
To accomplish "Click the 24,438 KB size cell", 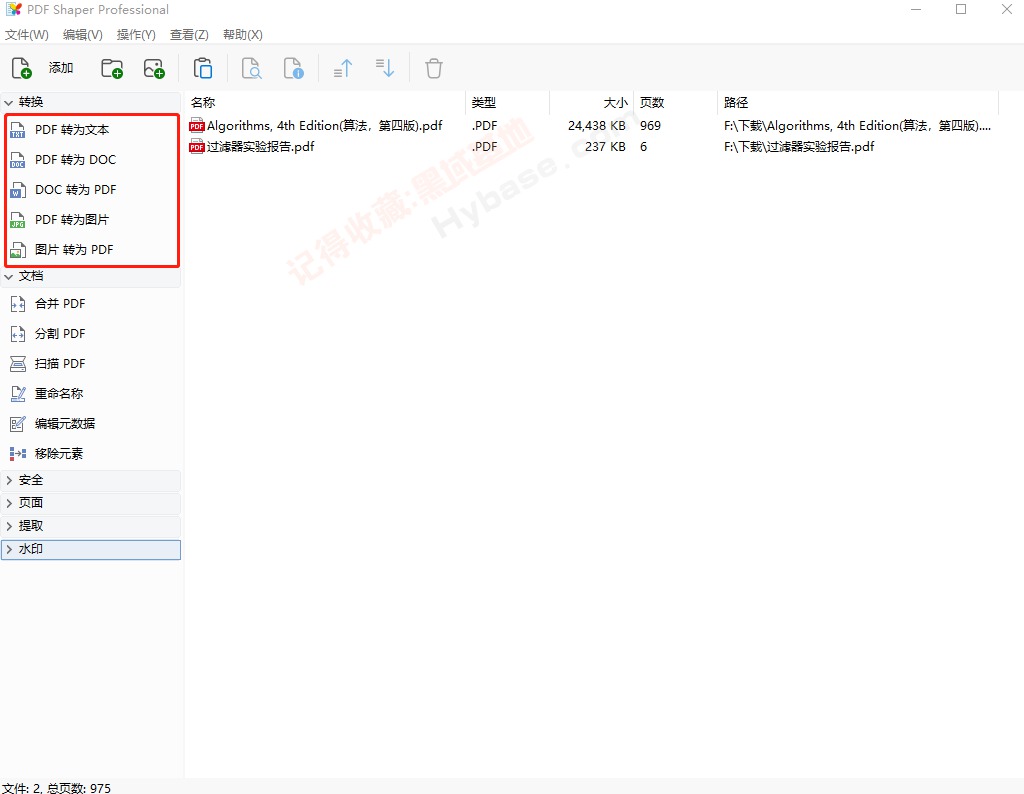I will 597,125.
